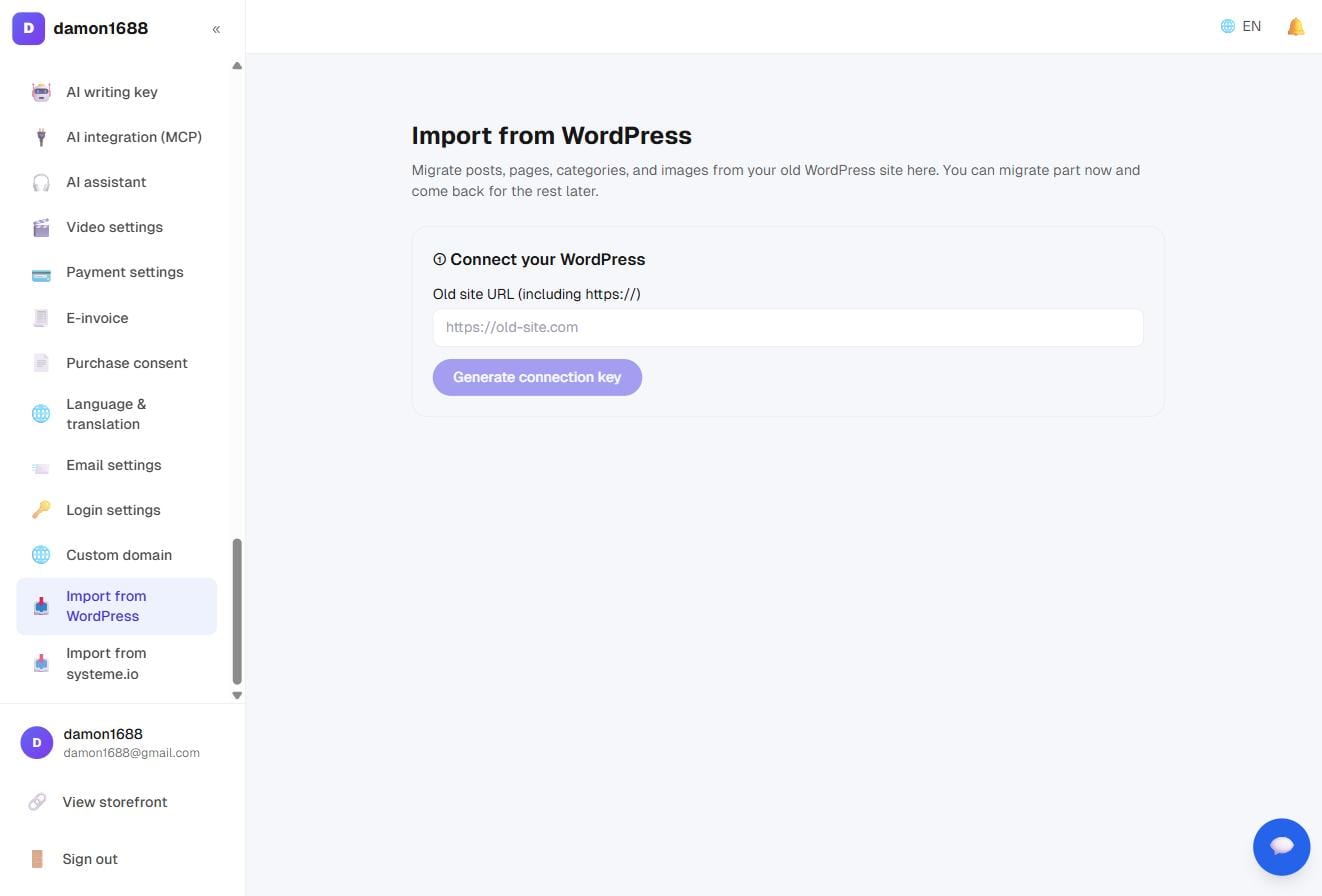Click the purple D workspace logo
Screen dimensions: 1322x896
28,28
